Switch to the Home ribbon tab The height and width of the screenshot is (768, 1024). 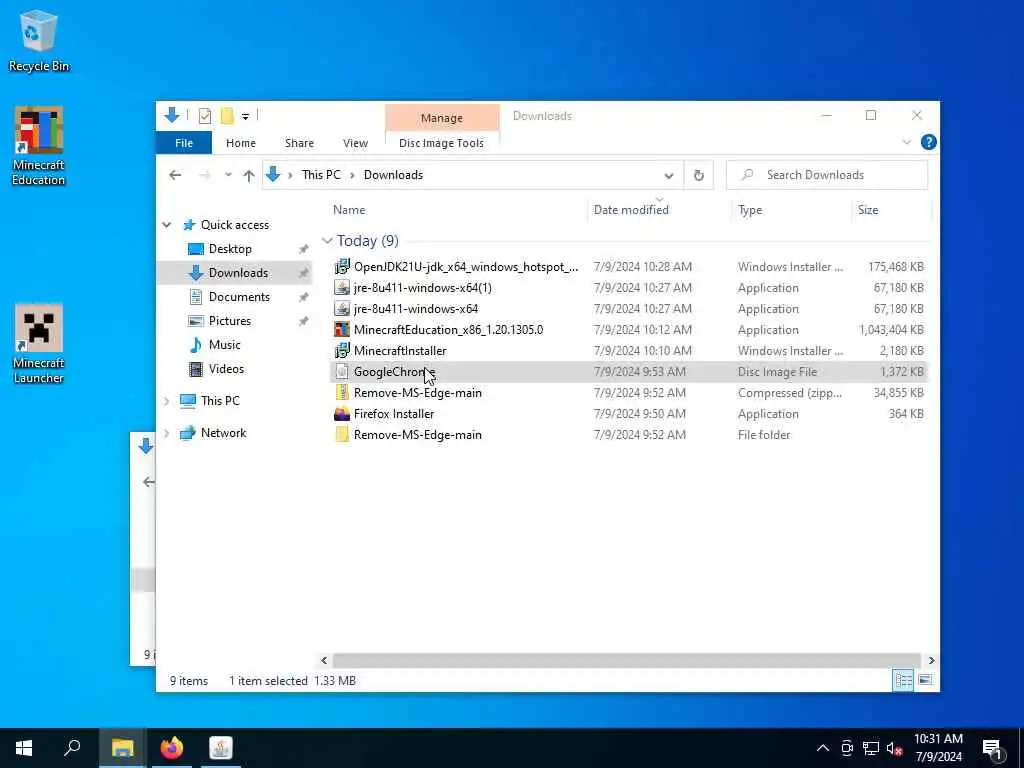[x=241, y=143]
